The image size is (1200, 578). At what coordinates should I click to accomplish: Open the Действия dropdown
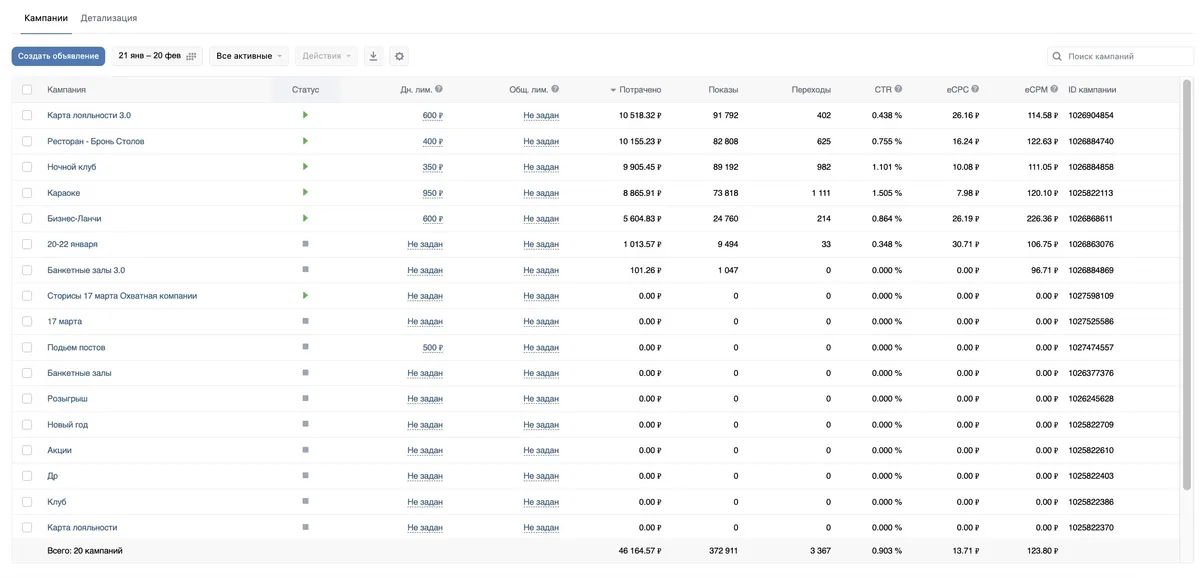pyautogui.click(x=326, y=56)
